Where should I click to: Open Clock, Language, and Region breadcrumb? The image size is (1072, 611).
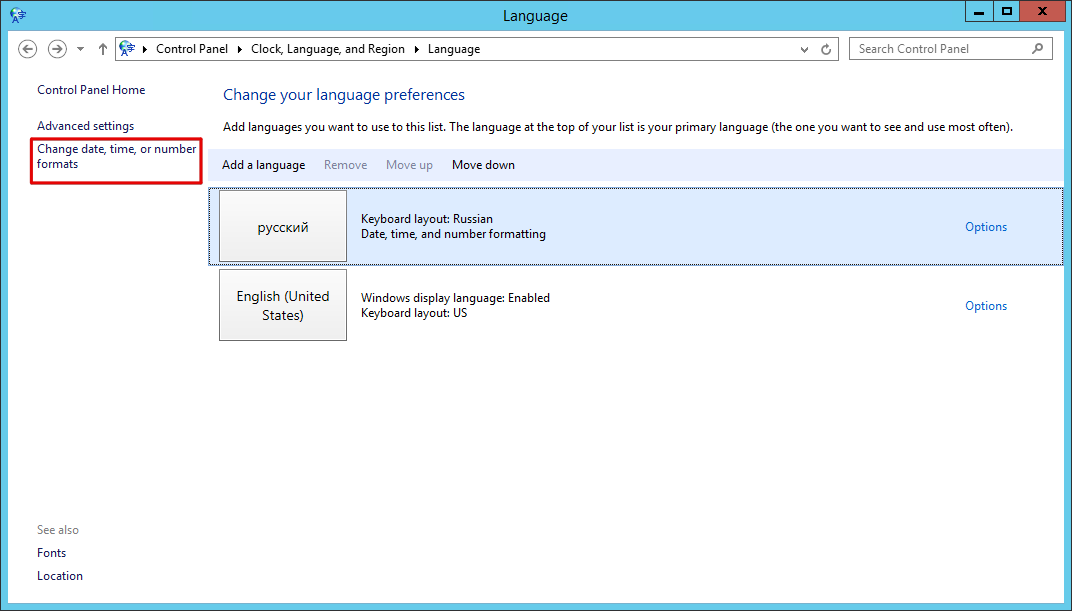pyautogui.click(x=327, y=49)
